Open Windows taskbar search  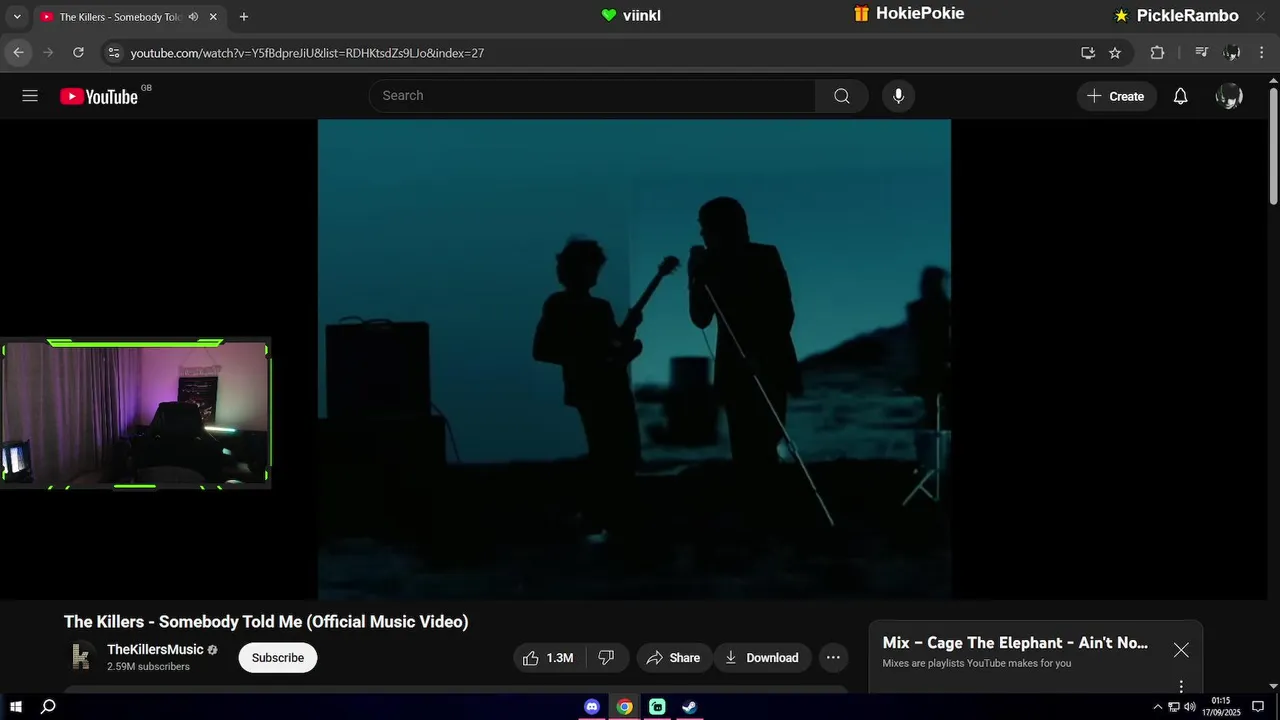48,707
